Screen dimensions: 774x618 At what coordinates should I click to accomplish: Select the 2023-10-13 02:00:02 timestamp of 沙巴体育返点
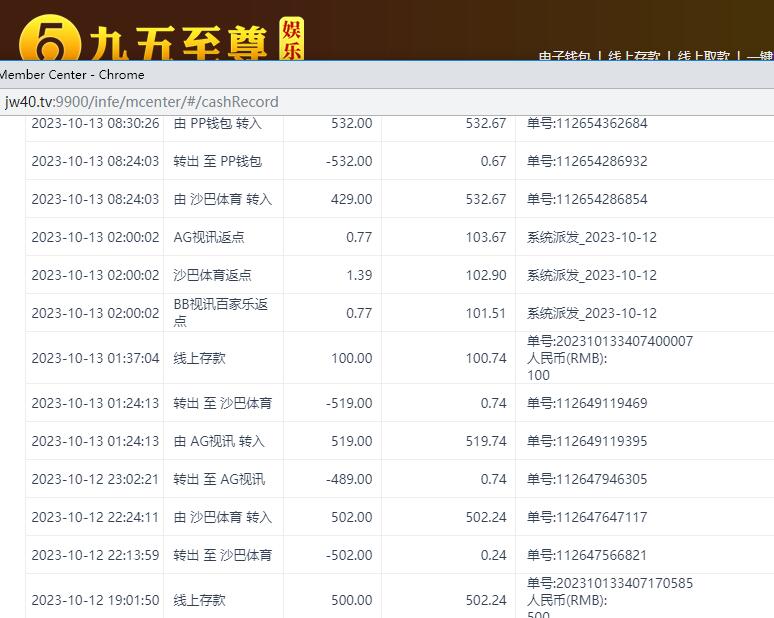(95, 275)
